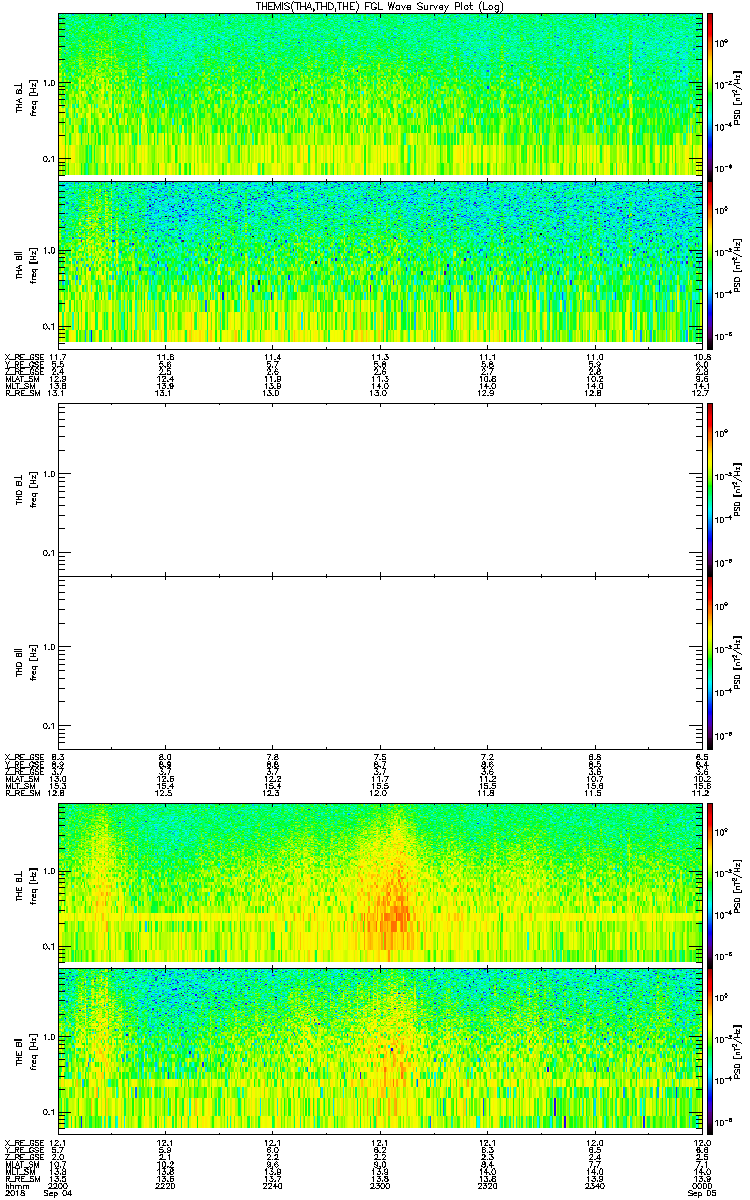Click the color bar beside the THD B-perpendicular panel

[x=711, y=488]
